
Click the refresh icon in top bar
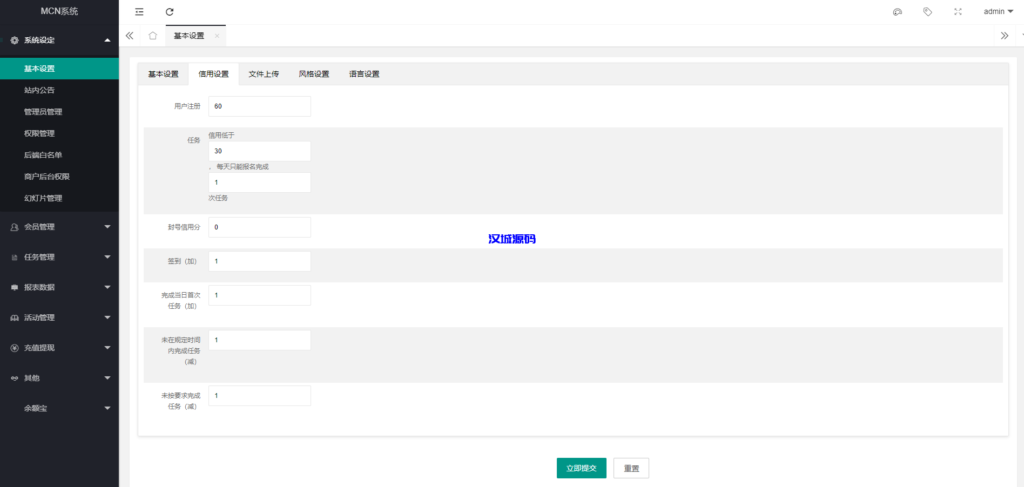(169, 12)
